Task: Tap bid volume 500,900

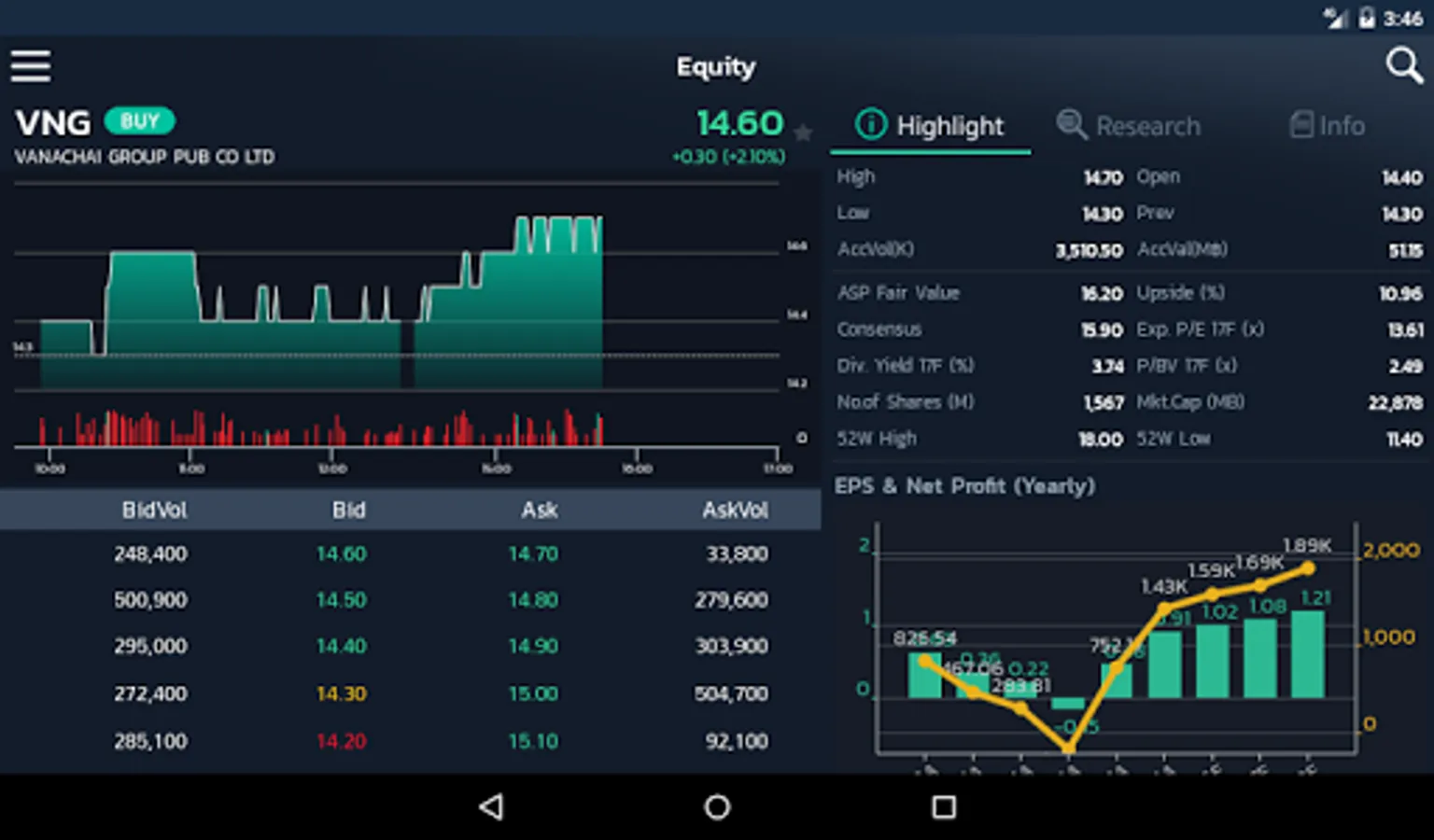Action: tap(150, 600)
